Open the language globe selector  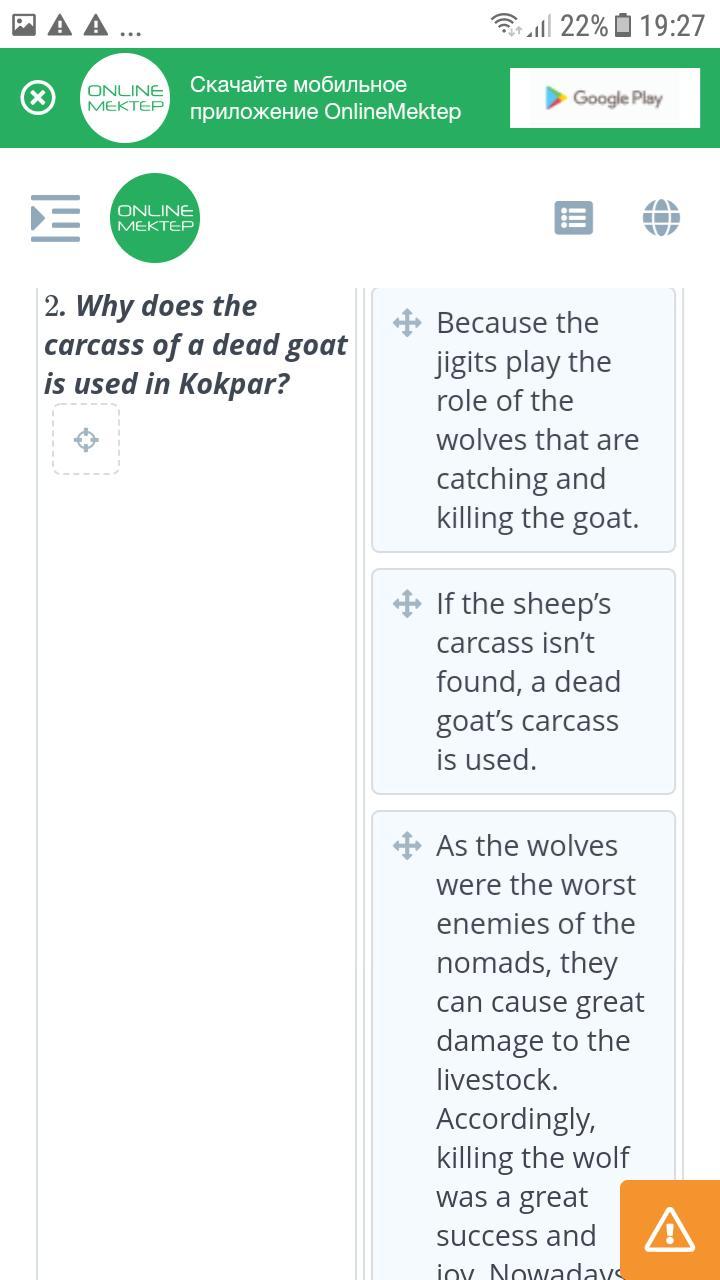click(x=661, y=218)
